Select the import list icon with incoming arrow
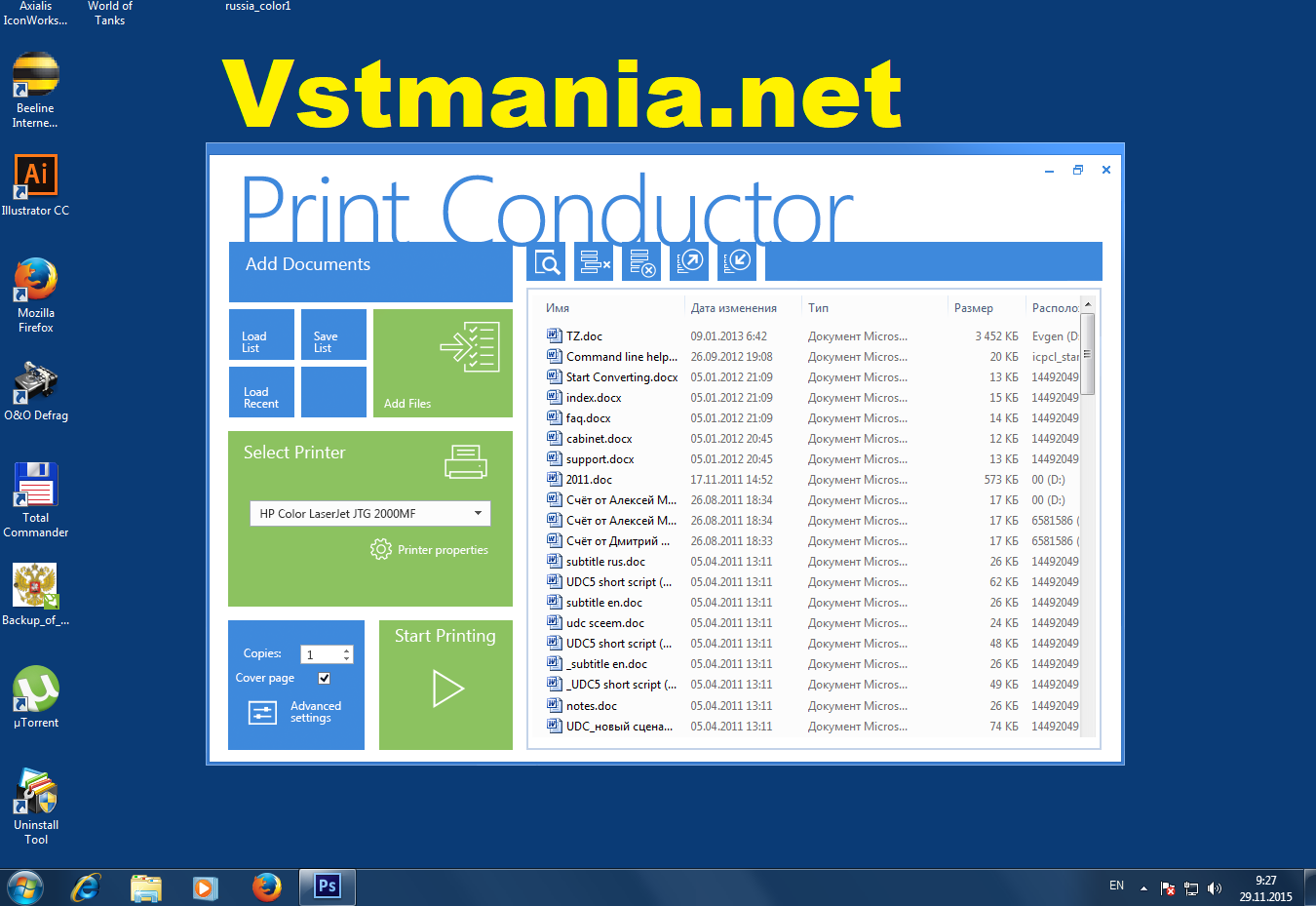 pos(737,261)
